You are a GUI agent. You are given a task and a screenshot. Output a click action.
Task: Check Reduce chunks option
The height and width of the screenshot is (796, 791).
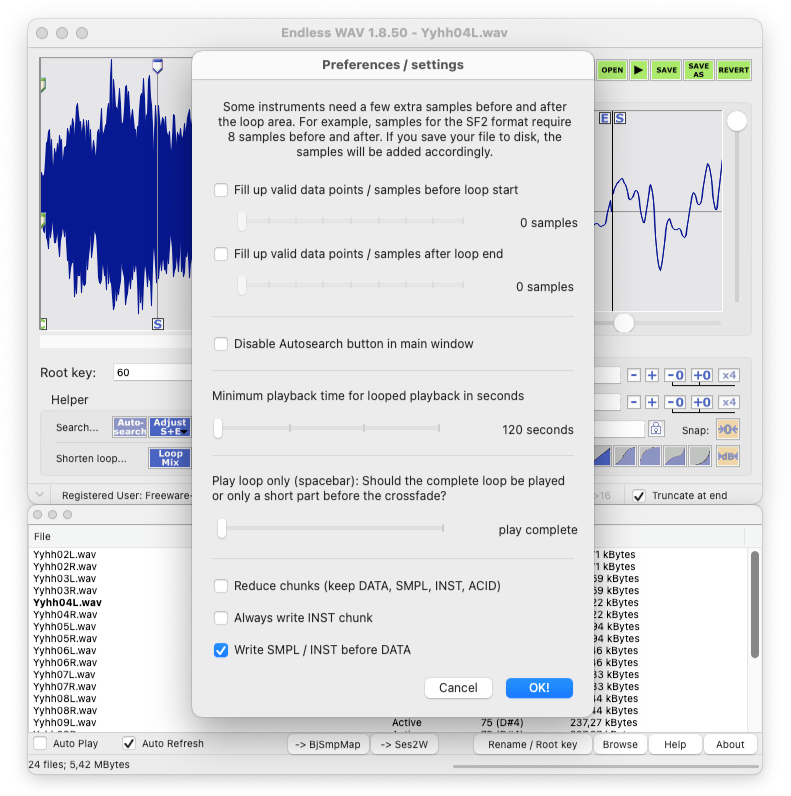point(221,586)
